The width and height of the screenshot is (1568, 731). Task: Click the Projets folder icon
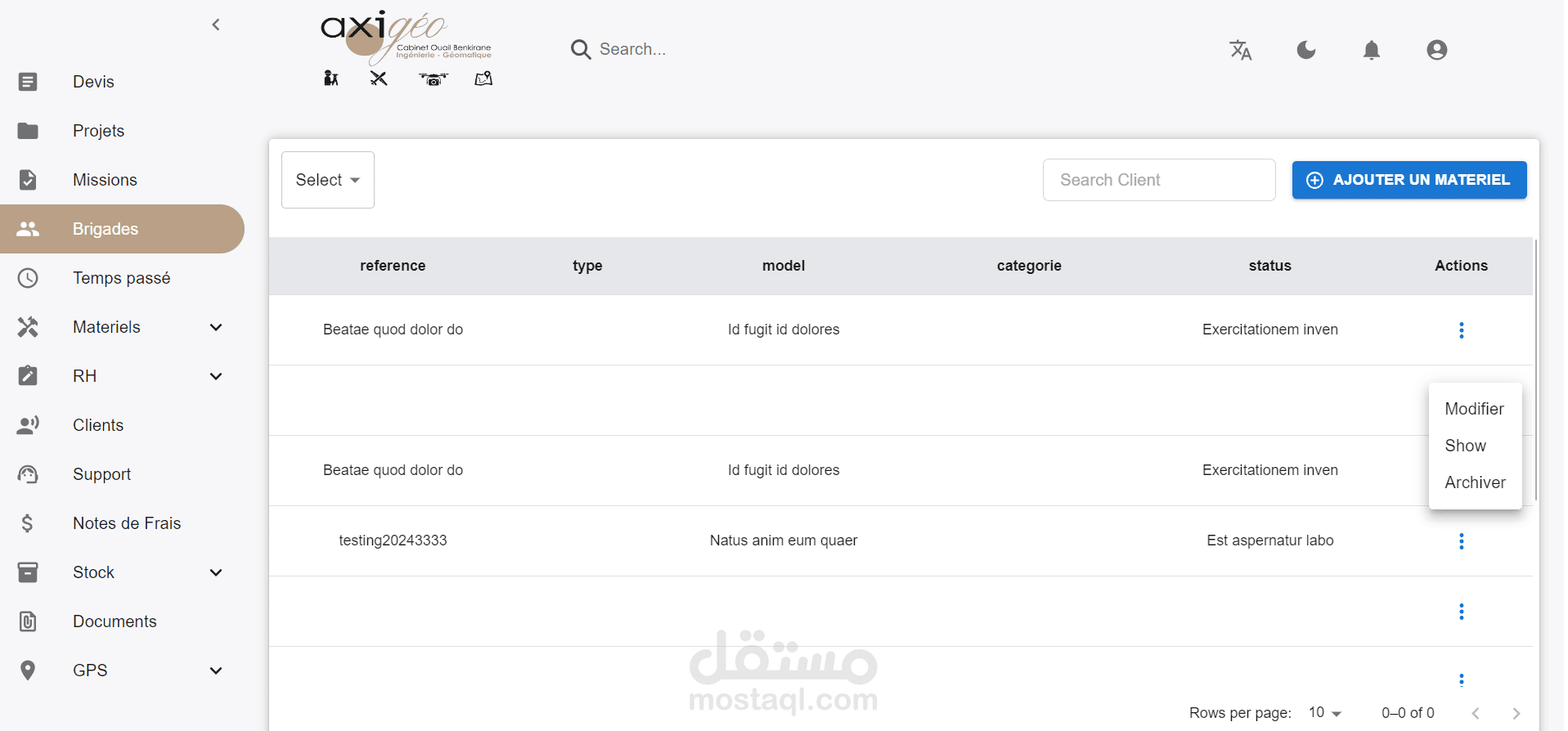(28, 131)
